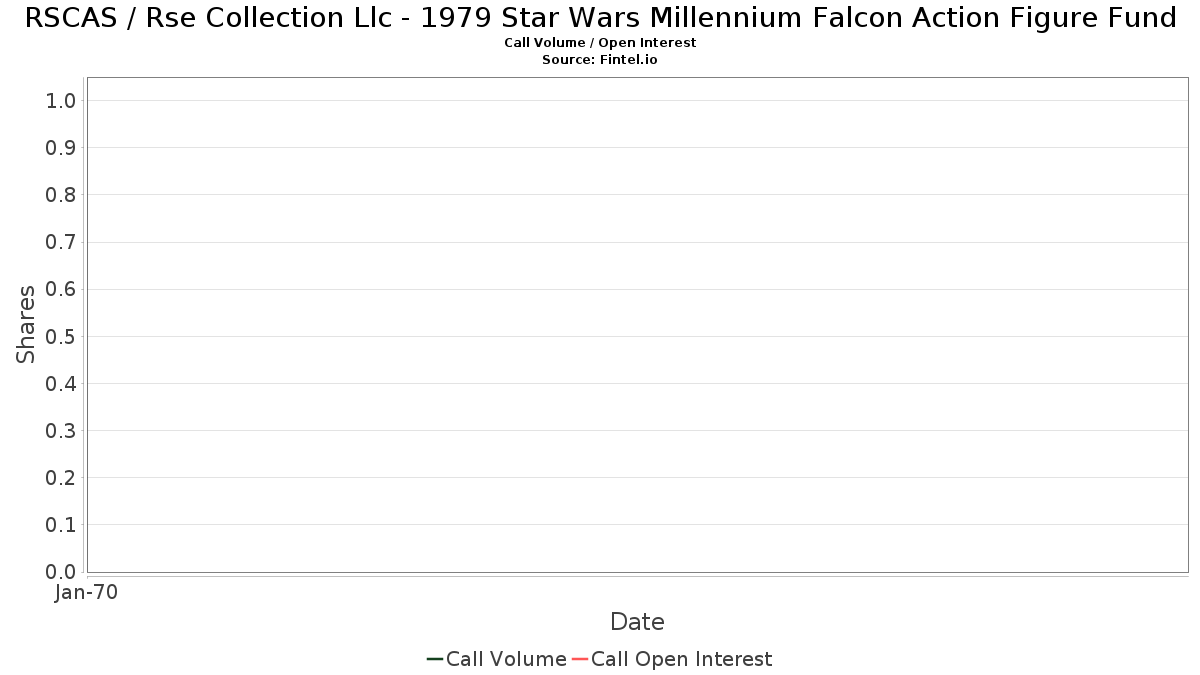Viewport: 1200px width, 675px height.
Task: Click the 'Shares' y-axis title
Action: (26, 324)
